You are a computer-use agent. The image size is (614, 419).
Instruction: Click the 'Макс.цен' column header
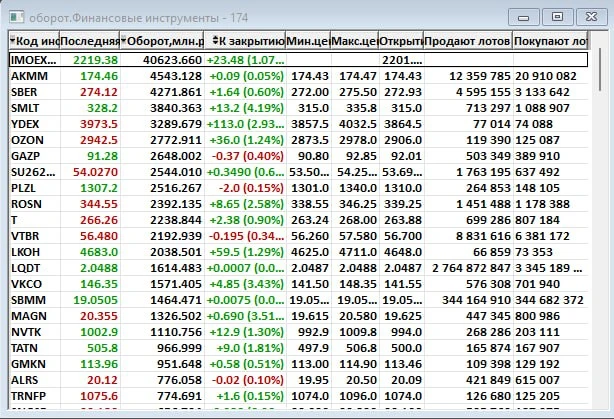(355, 41)
